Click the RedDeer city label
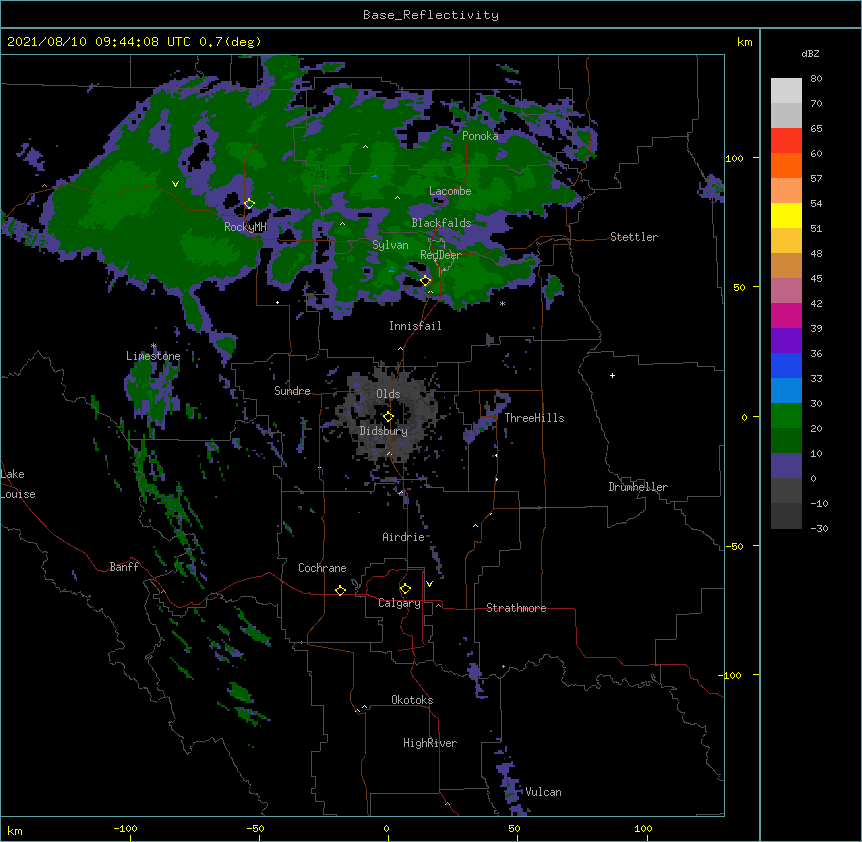862x842 pixels. tap(441, 255)
